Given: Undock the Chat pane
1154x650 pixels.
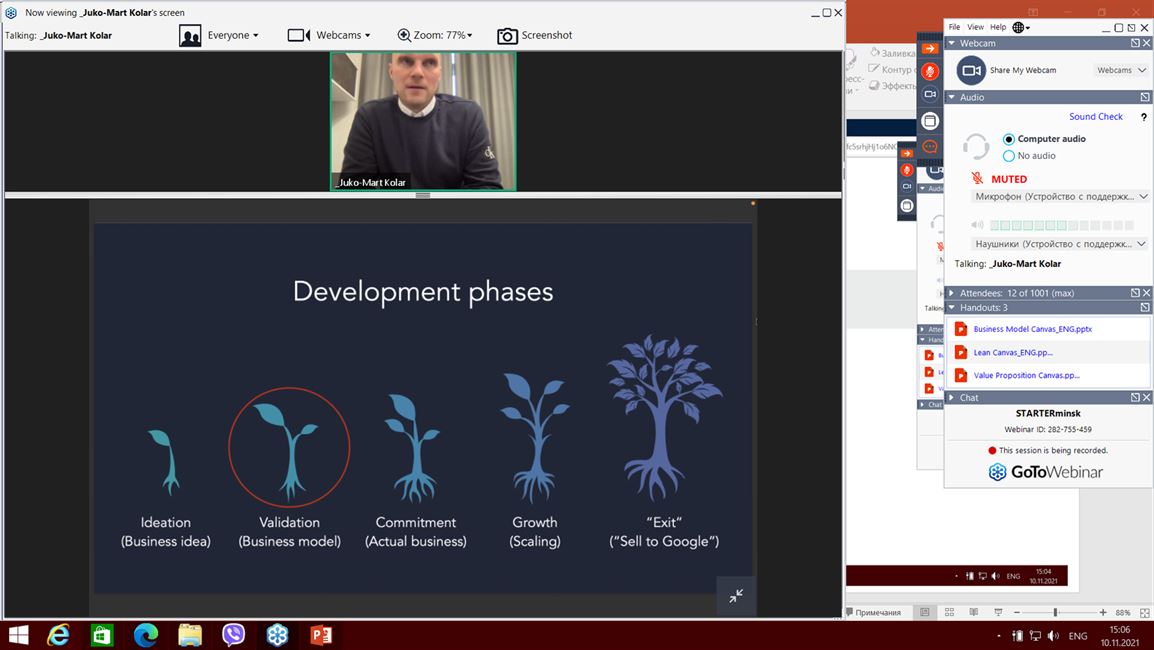Looking at the screenshot, I should coord(1135,398).
